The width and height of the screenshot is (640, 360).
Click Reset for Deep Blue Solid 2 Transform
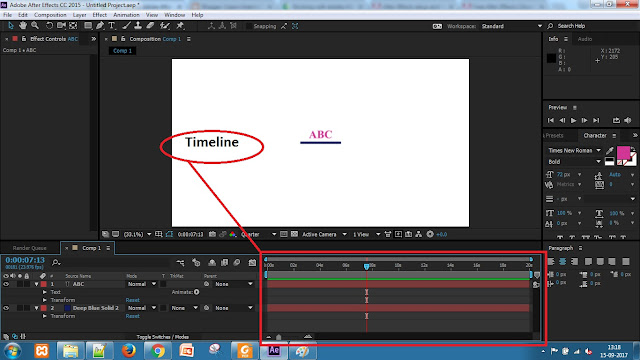pos(133,316)
